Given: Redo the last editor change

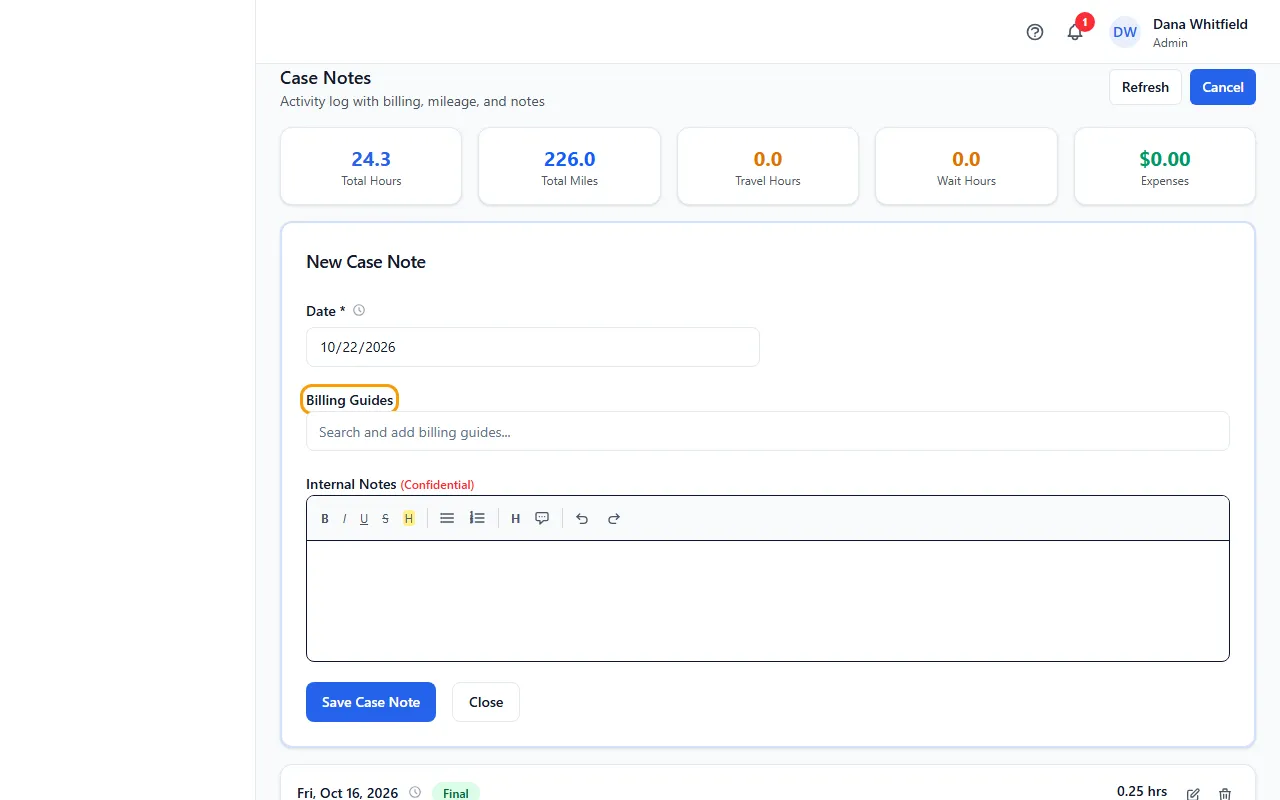Looking at the screenshot, I should (x=614, y=518).
